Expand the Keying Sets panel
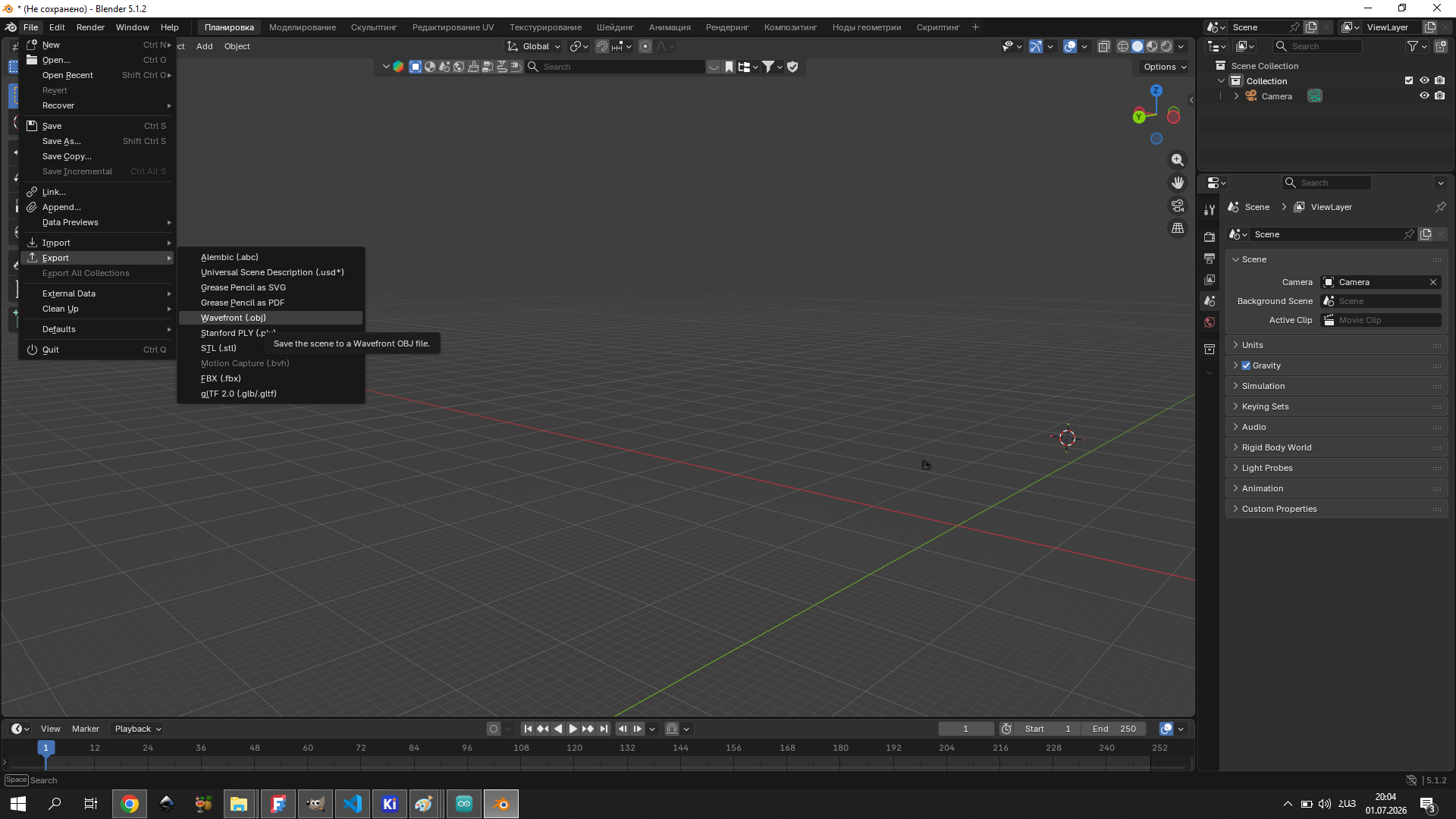Screen dimensions: 1456x819 [1337, 406]
